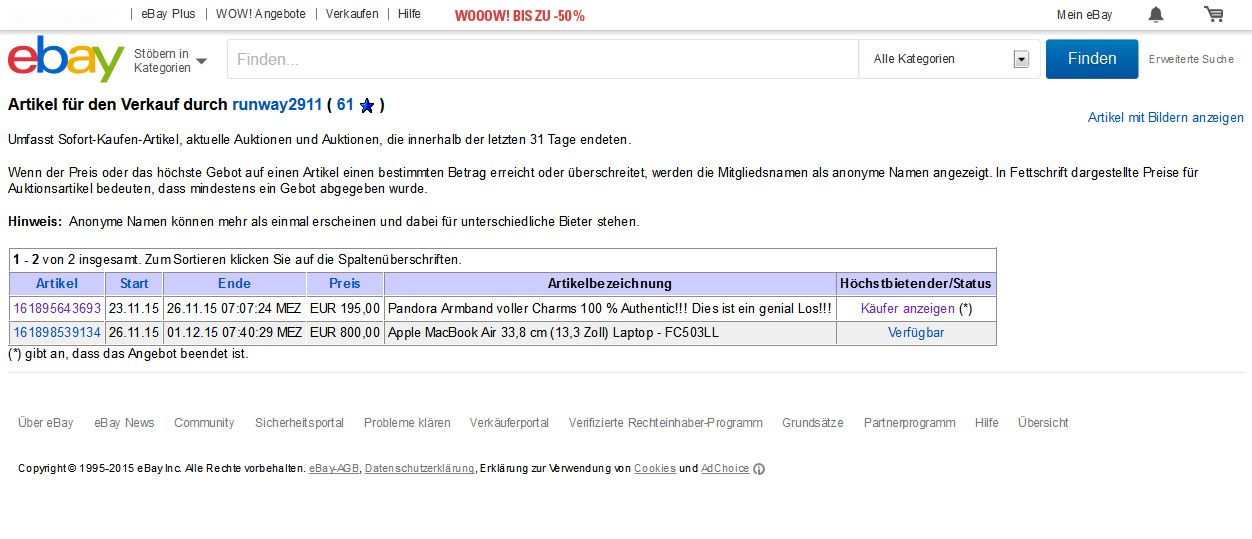1252x539 pixels.
Task: Open Sicherheitsportal footer link
Action: pyautogui.click(x=300, y=423)
